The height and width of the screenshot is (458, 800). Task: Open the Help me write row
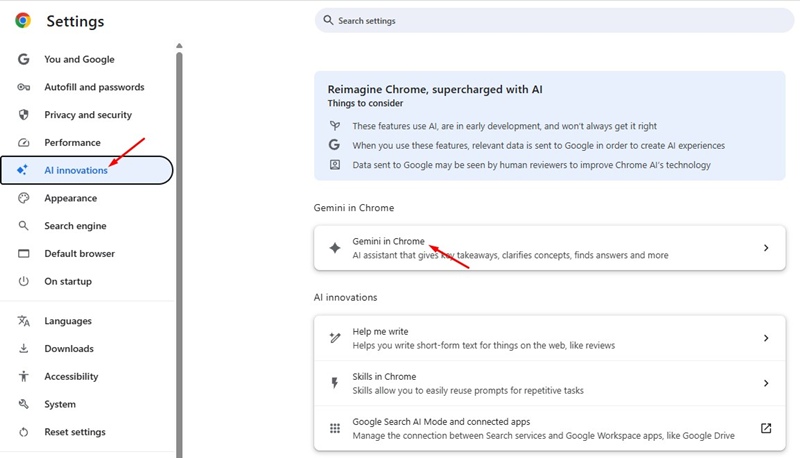click(549, 338)
